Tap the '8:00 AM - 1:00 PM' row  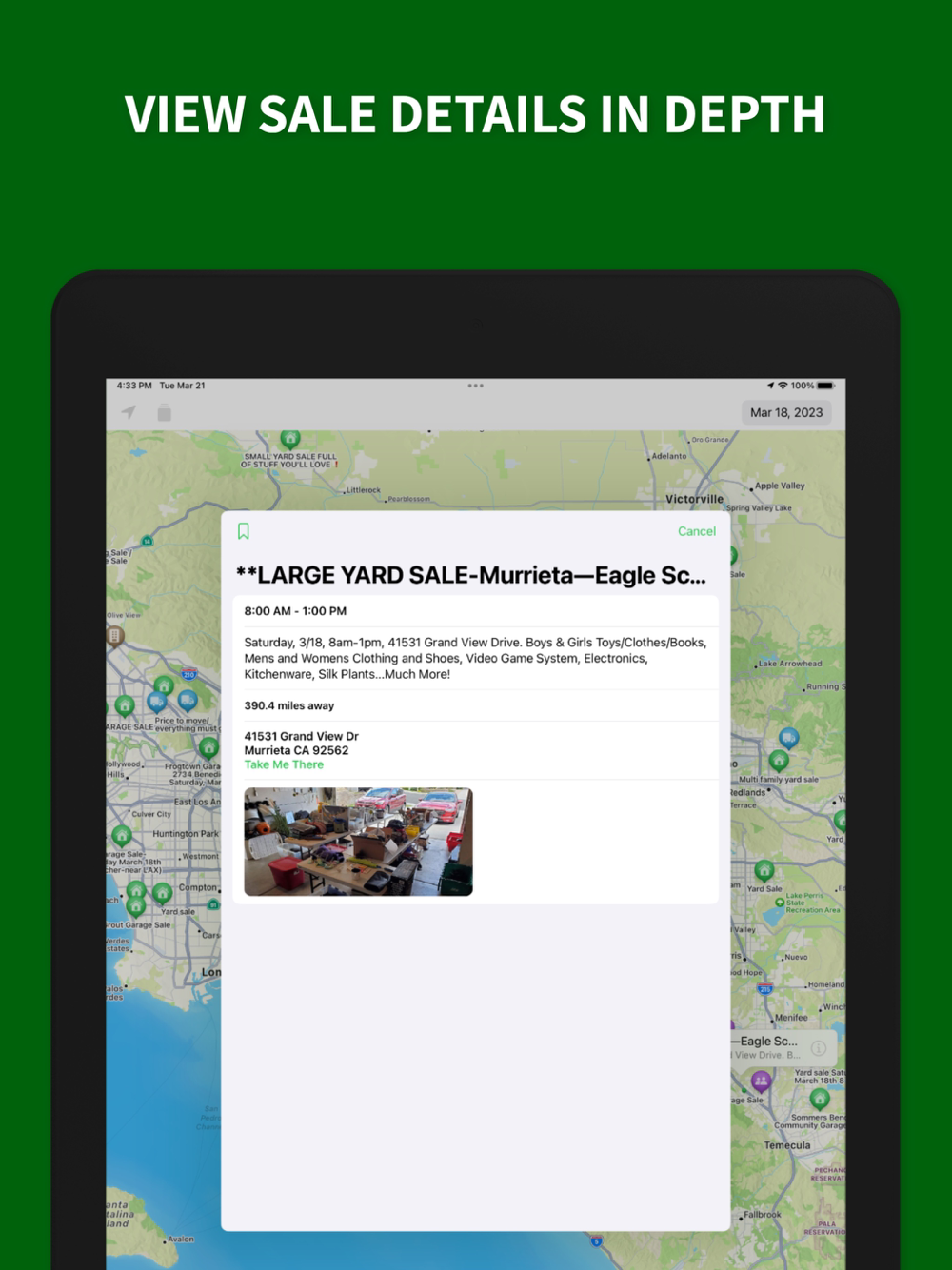476,611
